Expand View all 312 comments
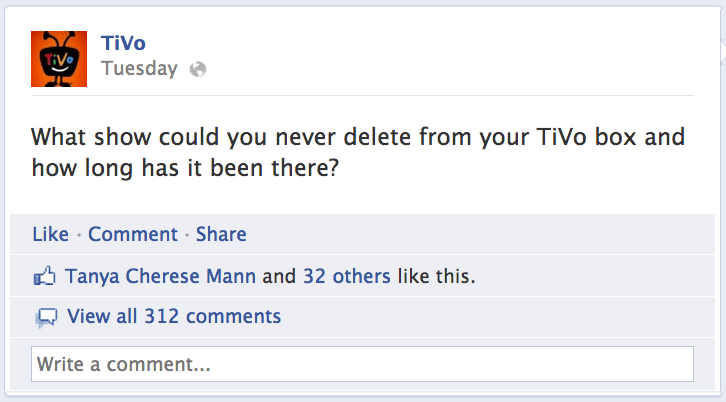Image resolution: width=726 pixels, height=402 pixels. pyautogui.click(x=174, y=316)
